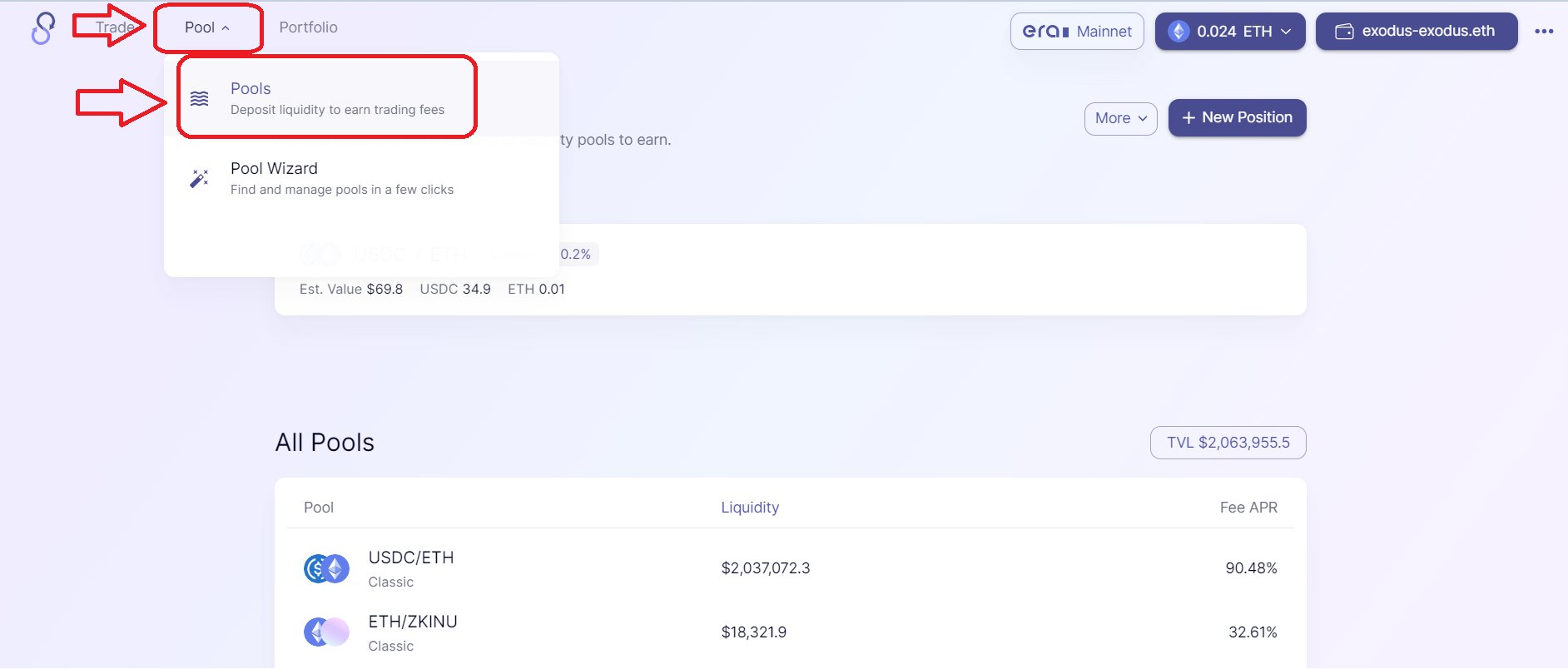Click the Ethereum balance coin icon

click(x=1178, y=32)
